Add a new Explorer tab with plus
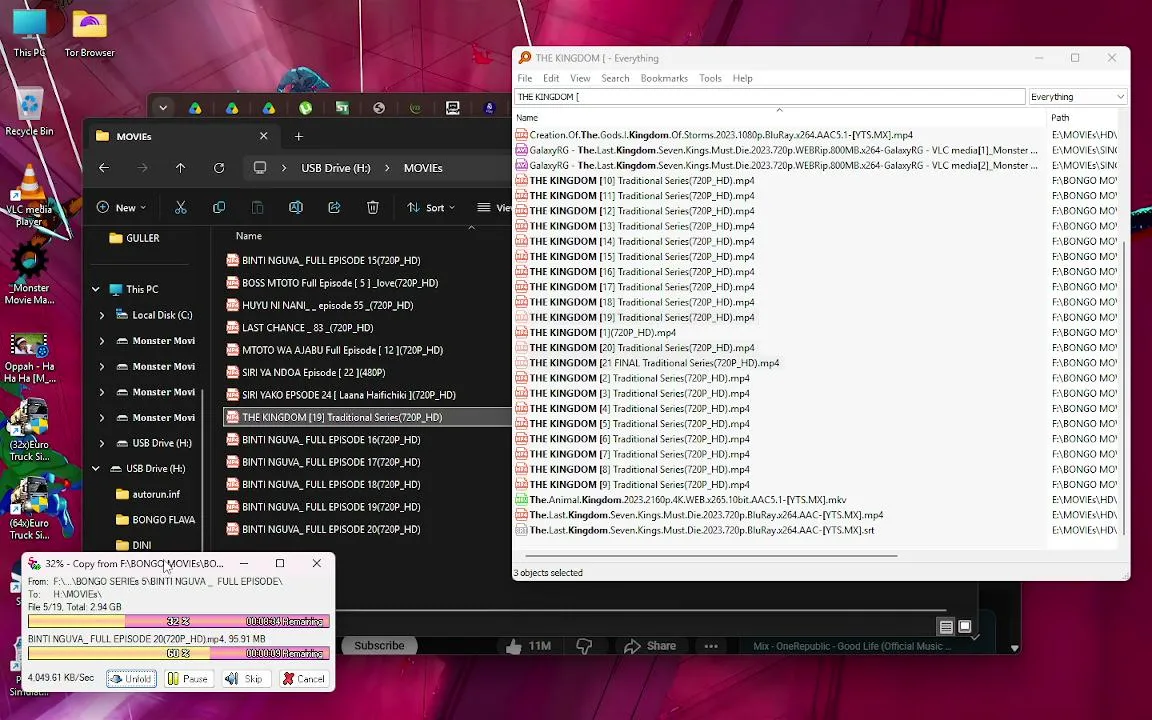 [298, 137]
